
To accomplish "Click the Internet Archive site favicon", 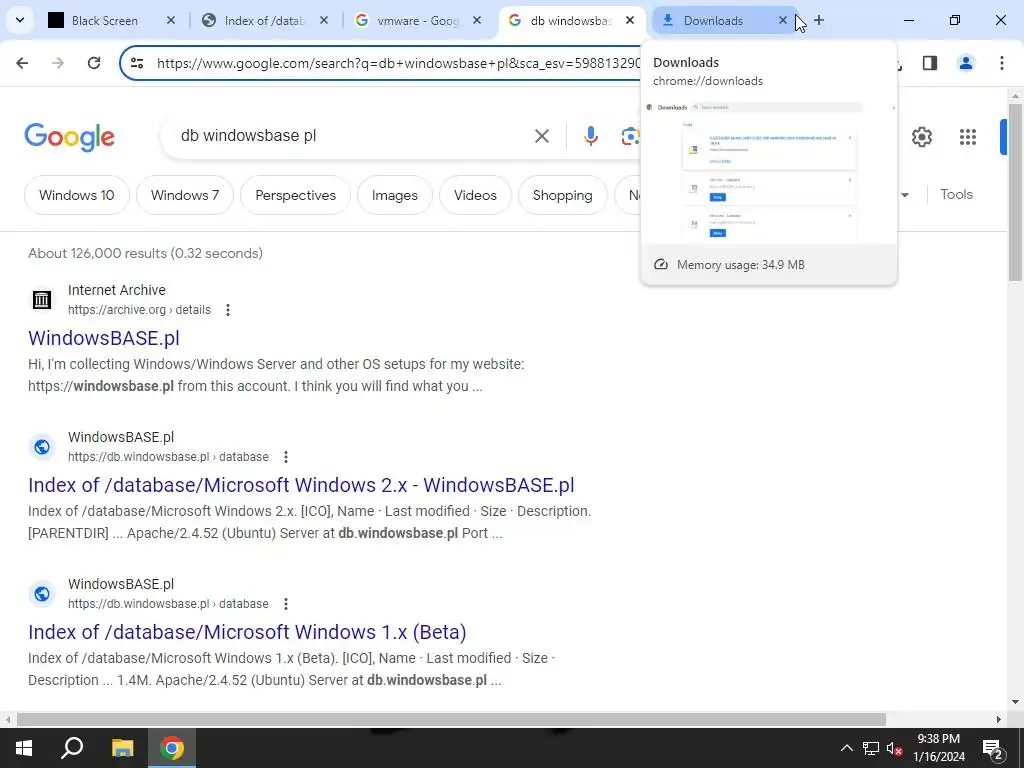I will [42, 300].
